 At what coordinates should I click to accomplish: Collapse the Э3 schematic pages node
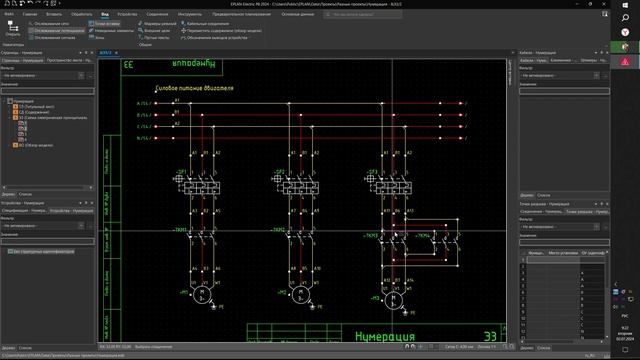click(10, 118)
